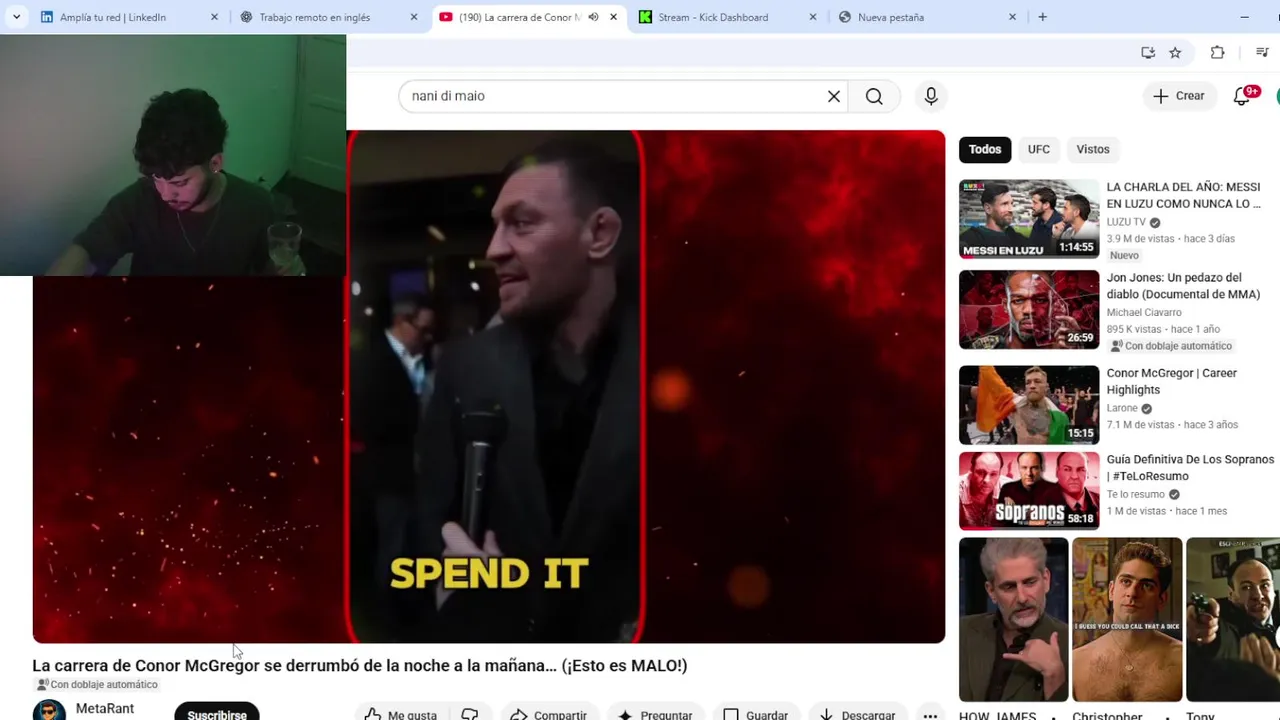Open the media control icon in toolbar
This screenshot has width=1280, height=720.
point(1262,53)
